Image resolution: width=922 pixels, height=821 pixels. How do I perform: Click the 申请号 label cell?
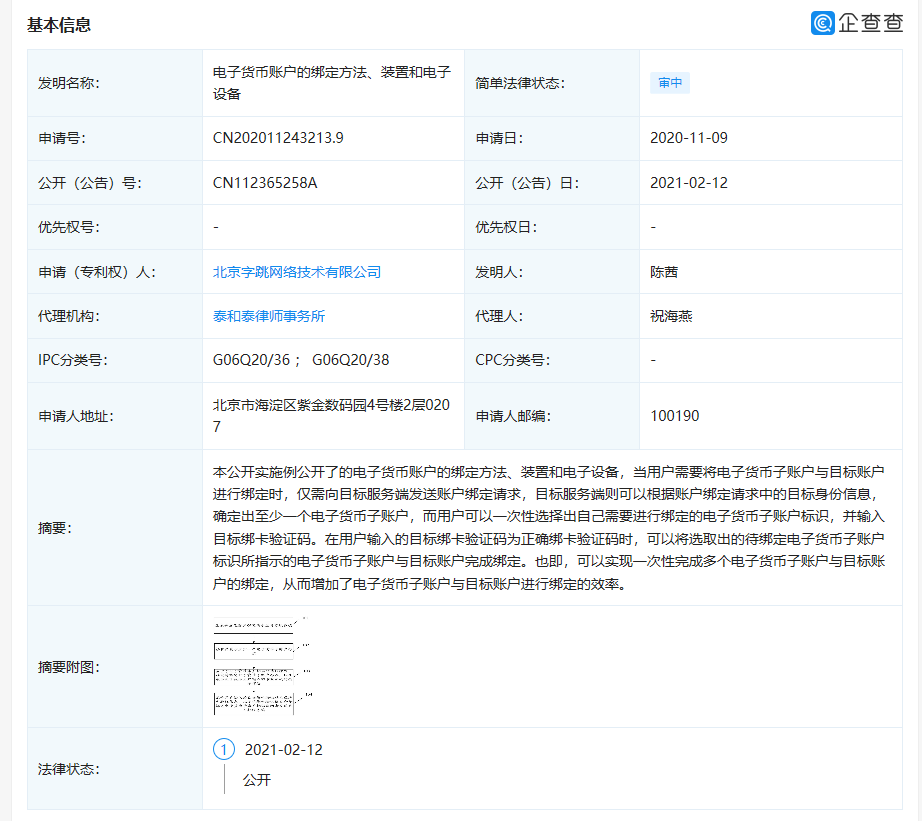115,138
